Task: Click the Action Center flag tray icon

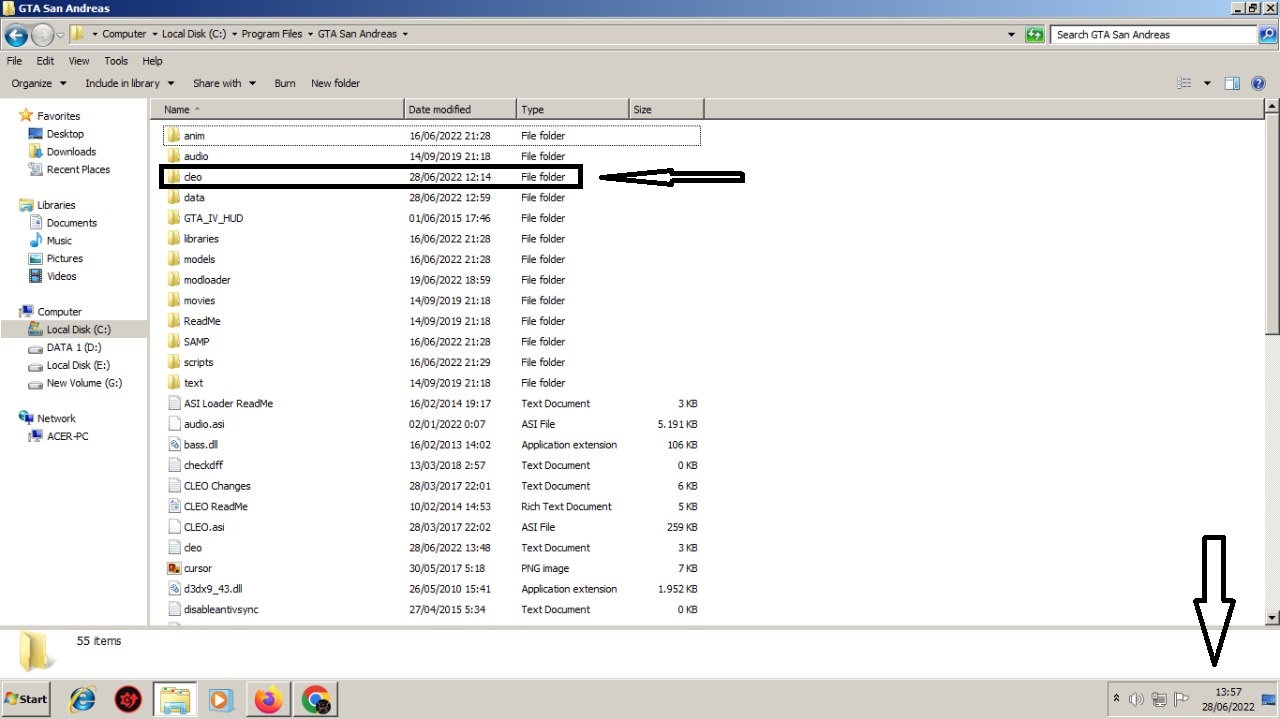Action: [x=1181, y=700]
